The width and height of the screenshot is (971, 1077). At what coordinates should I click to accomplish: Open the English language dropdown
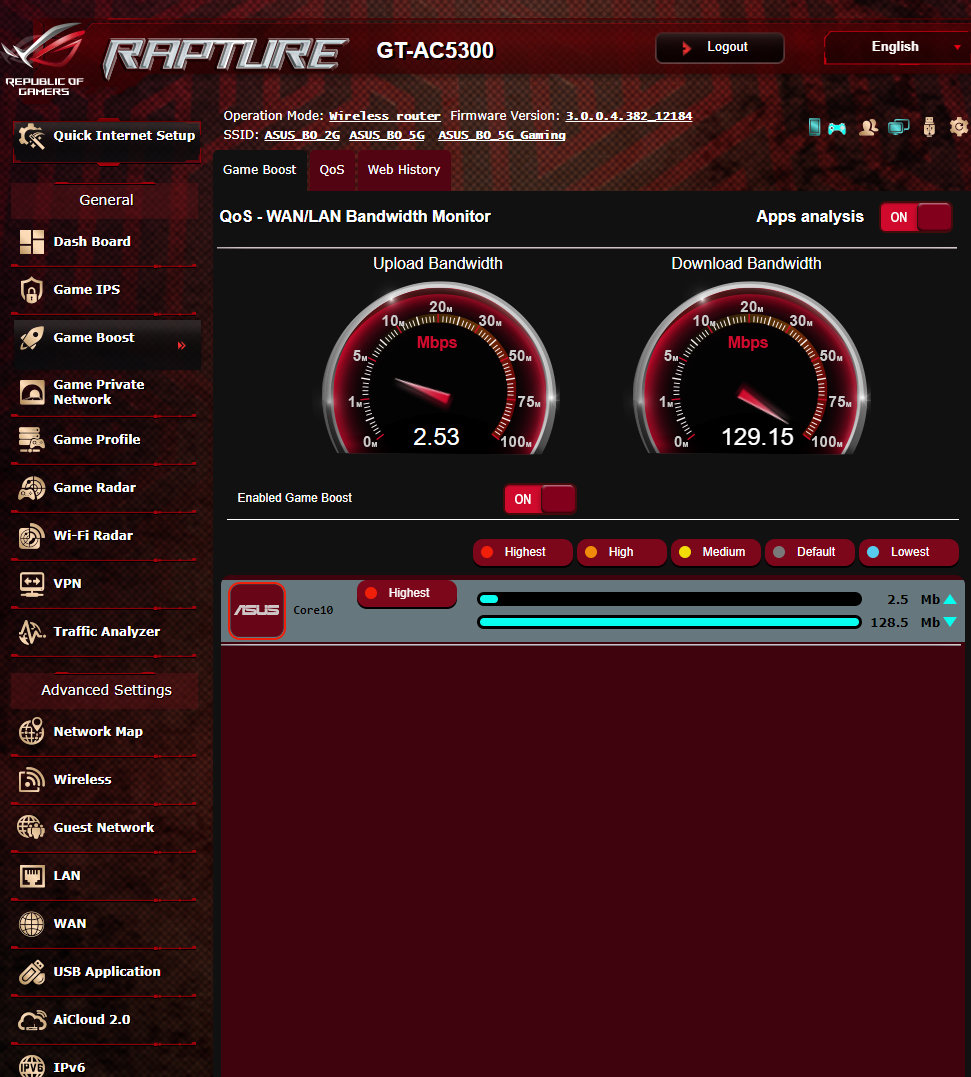point(898,47)
